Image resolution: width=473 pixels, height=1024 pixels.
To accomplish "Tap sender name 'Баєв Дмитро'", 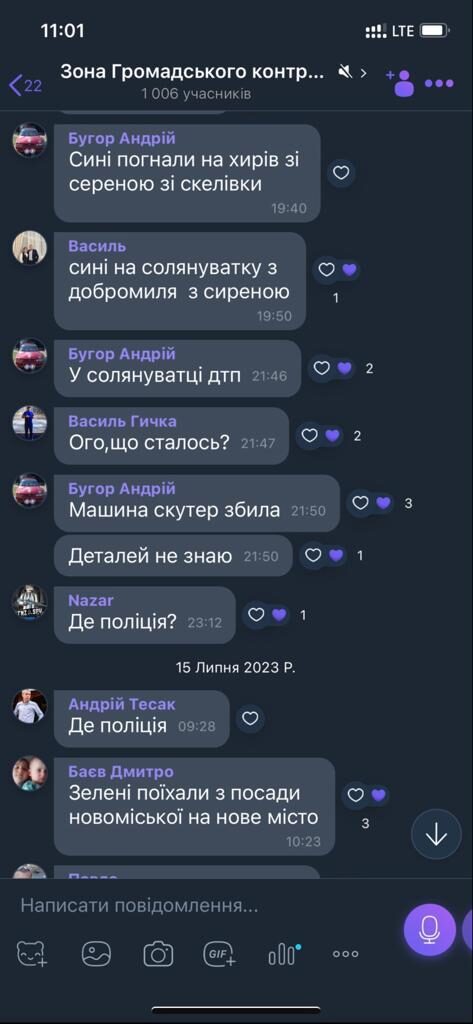I will coord(121,771).
